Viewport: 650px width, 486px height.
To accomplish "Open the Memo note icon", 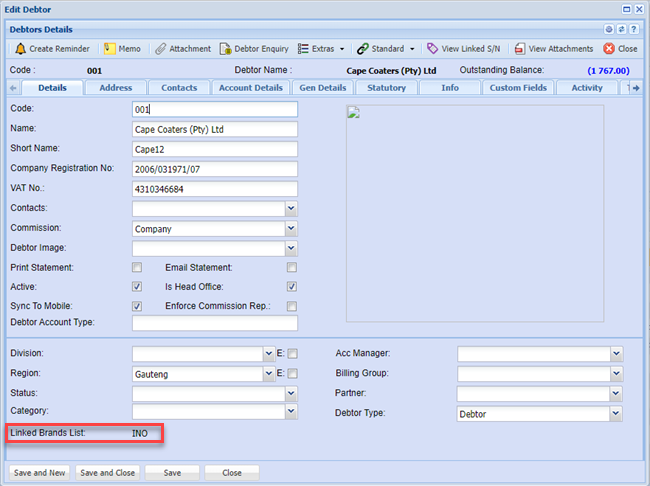I will click(109, 49).
